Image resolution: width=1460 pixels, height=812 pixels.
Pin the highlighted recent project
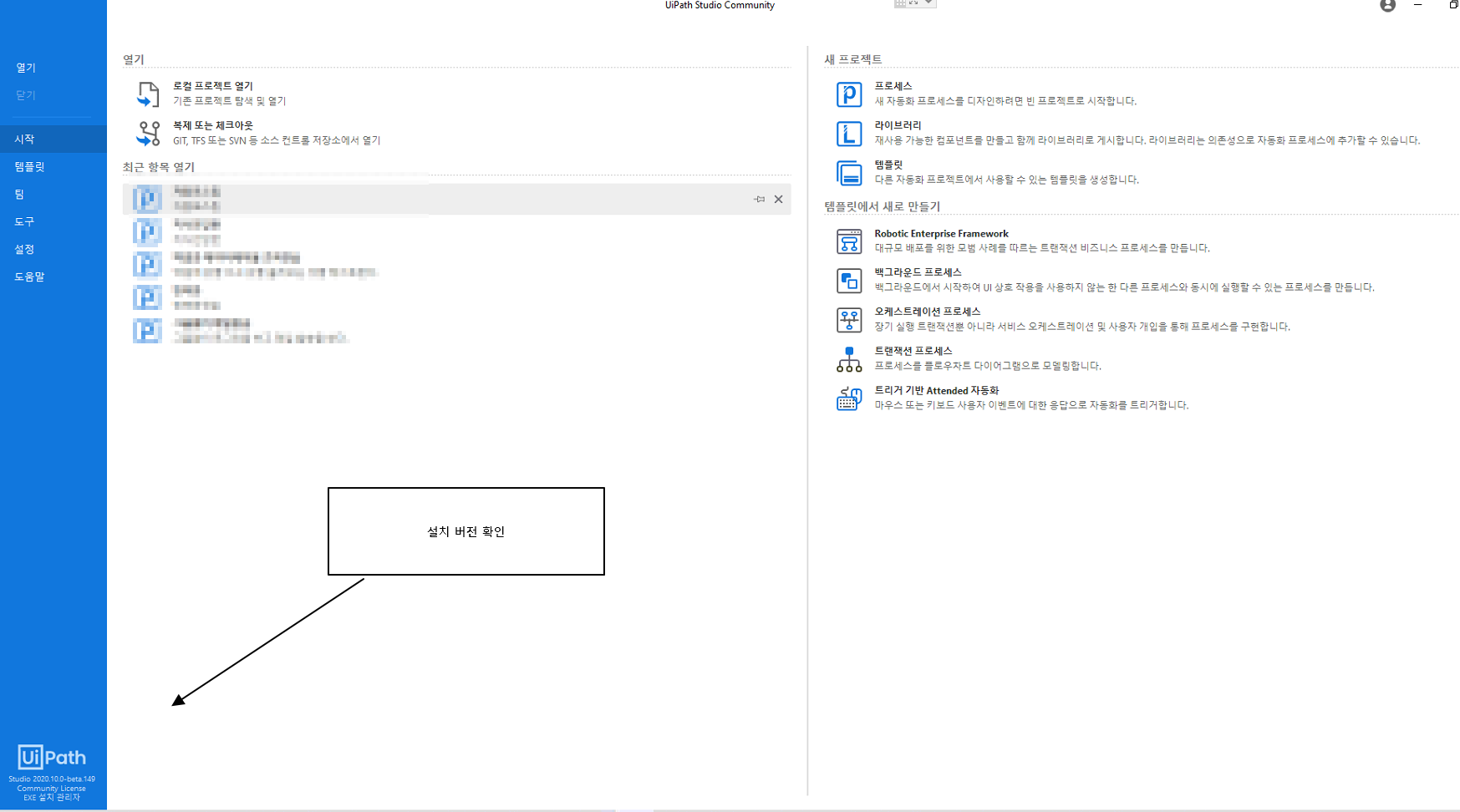point(759,199)
